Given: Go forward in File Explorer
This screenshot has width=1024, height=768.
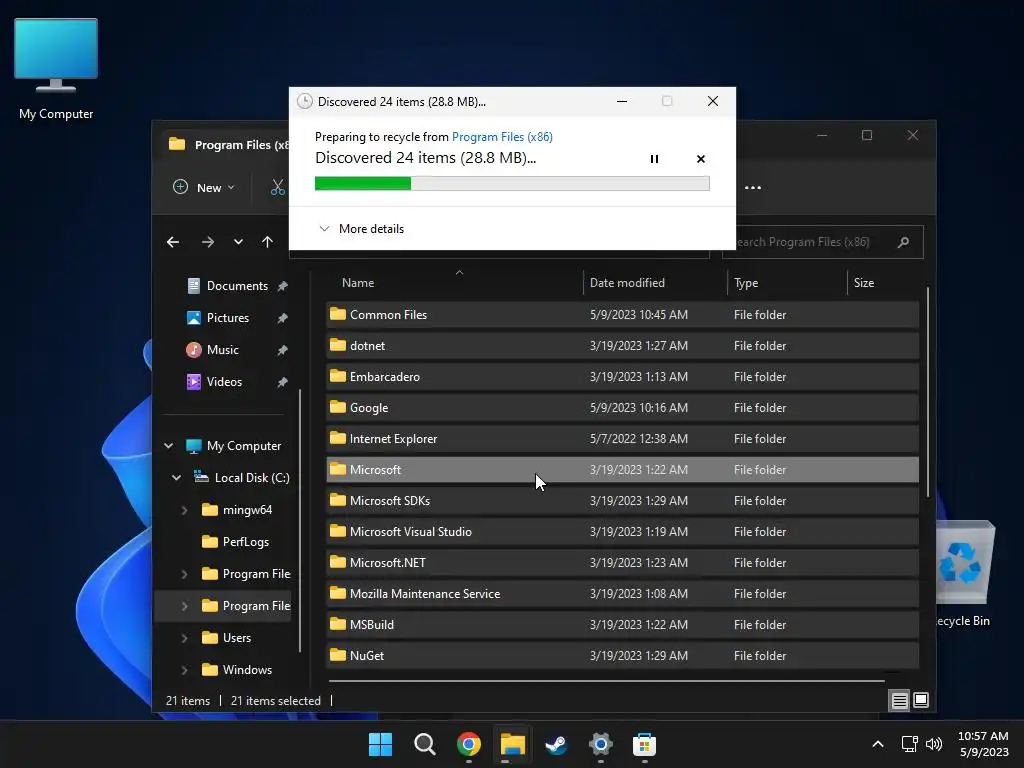Looking at the screenshot, I should pos(208,242).
